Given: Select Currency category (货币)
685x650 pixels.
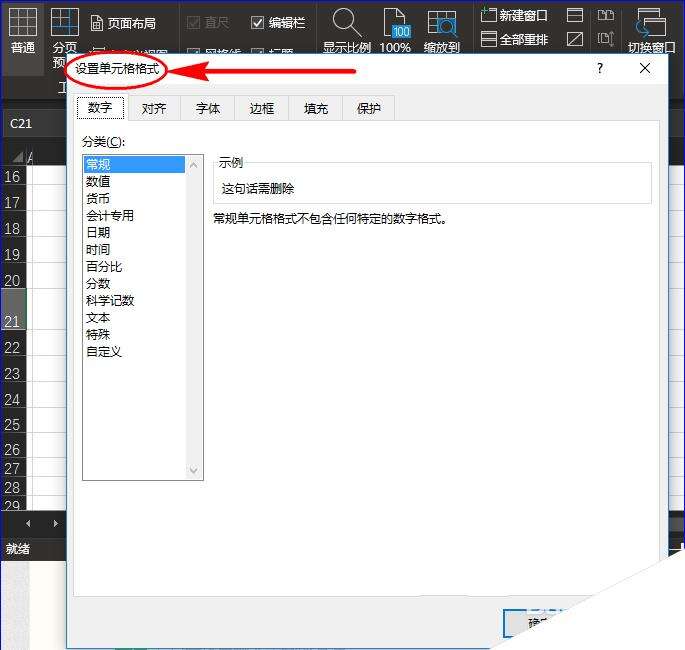Looking at the screenshot, I should 134,198.
